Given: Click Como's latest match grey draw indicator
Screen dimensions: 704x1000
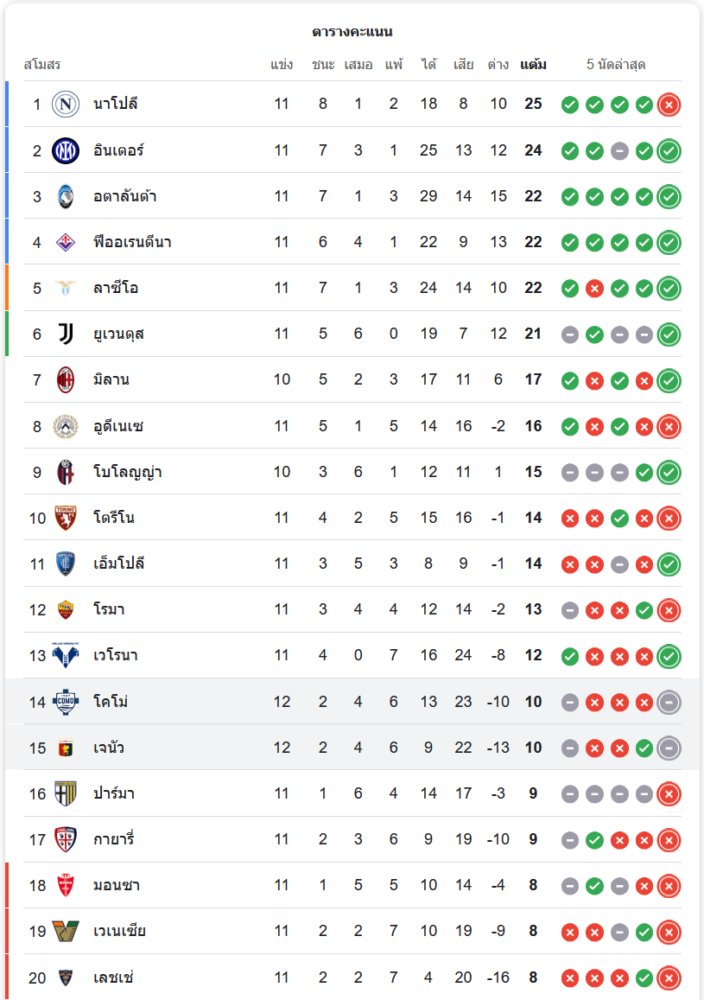Looking at the screenshot, I should (x=669, y=702).
